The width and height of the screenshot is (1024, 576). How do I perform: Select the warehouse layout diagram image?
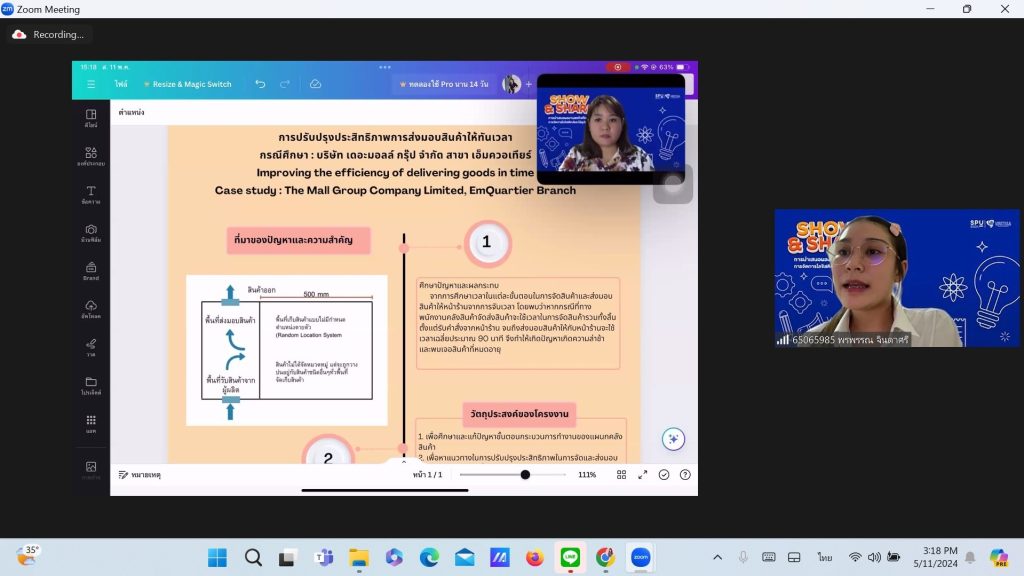[287, 350]
